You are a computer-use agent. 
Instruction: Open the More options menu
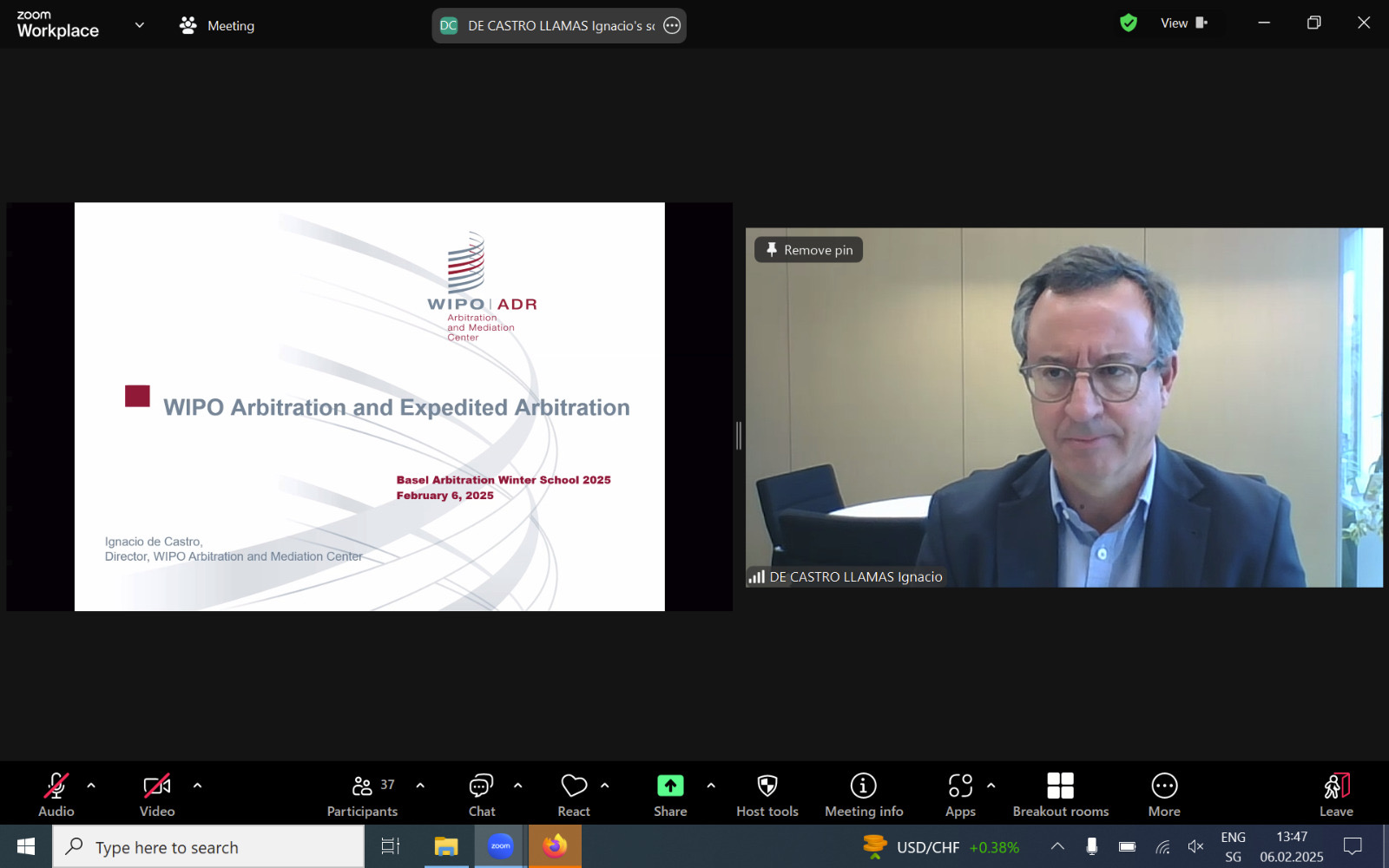click(1164, 794)
